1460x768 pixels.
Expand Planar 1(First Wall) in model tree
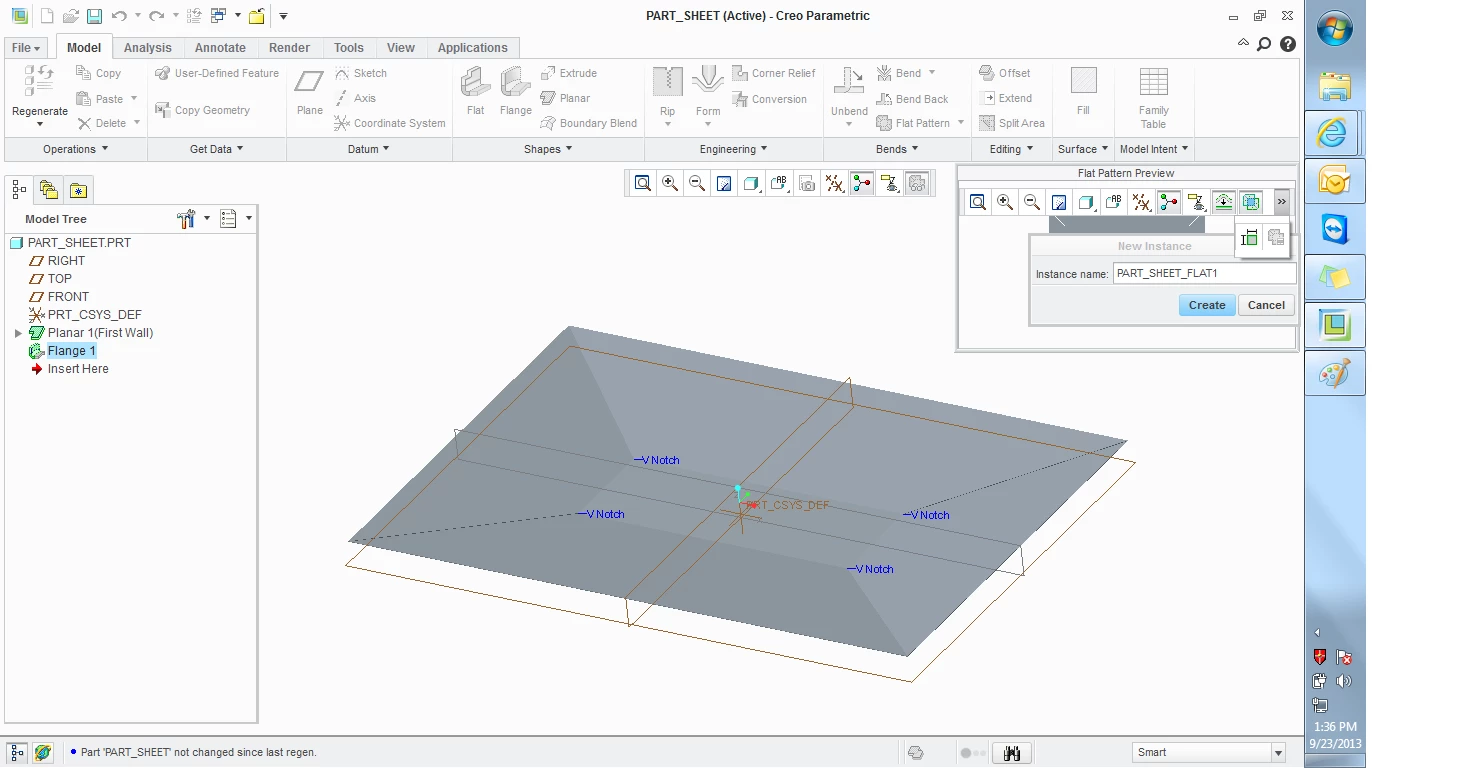[18, 333]
